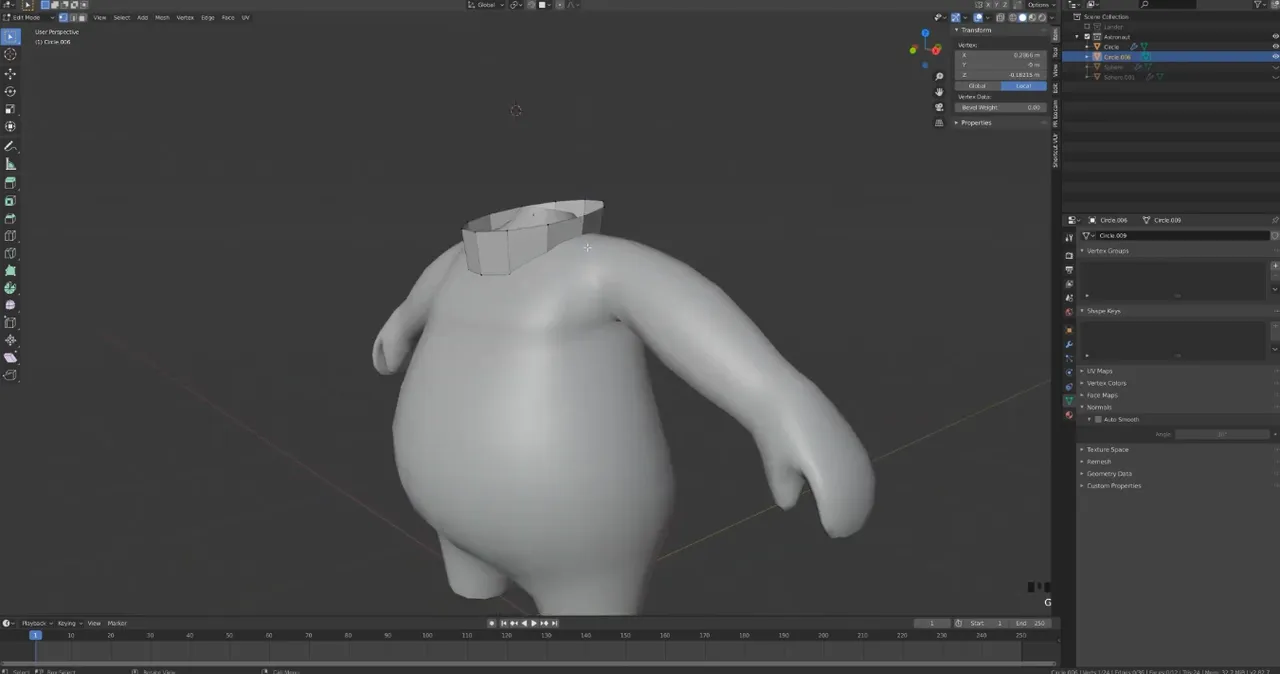The width and height of the screenshot is (1280, 674).
Task: Open the Face menu
Action: [228, 17]
